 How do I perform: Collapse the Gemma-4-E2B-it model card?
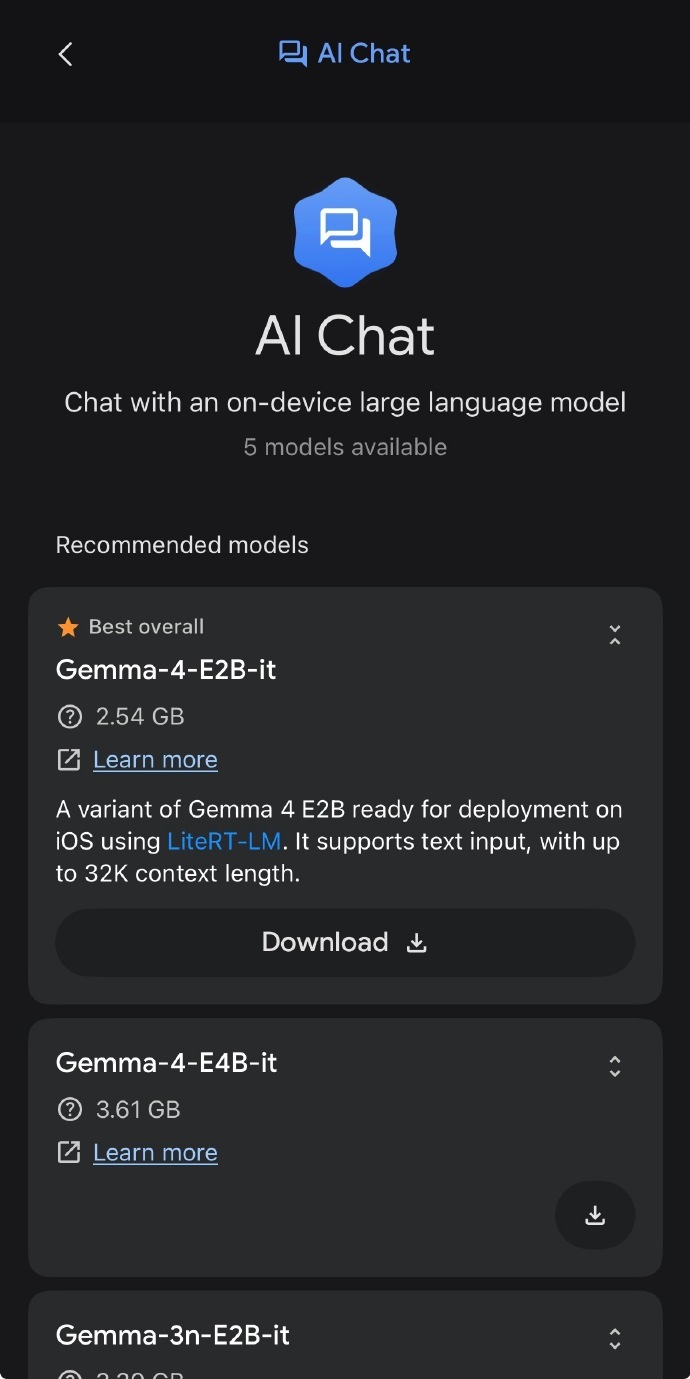pyautogui.click(x=615, y=635)
